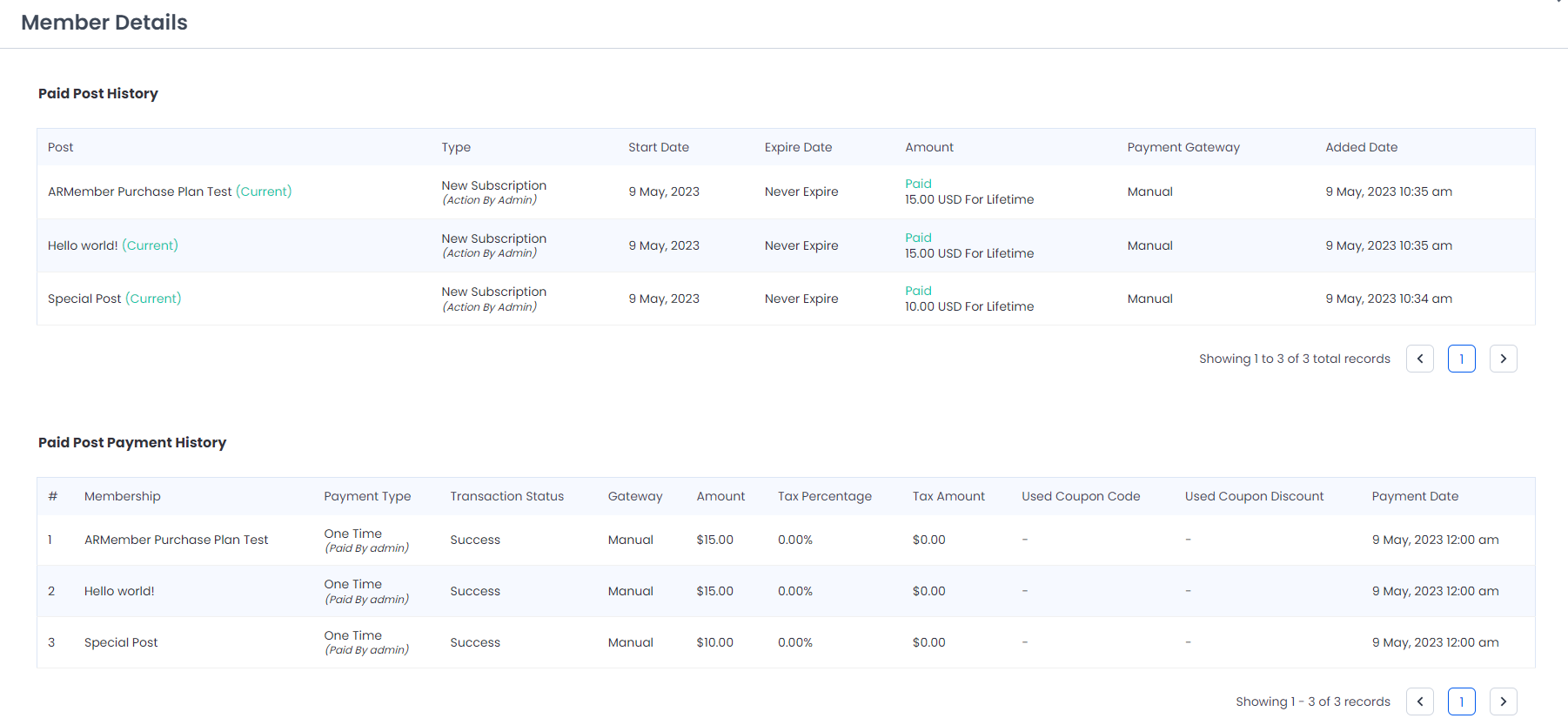Click the Used Coupon Code column header
The image size is (1568, 725).
(x=1081, y=496)
